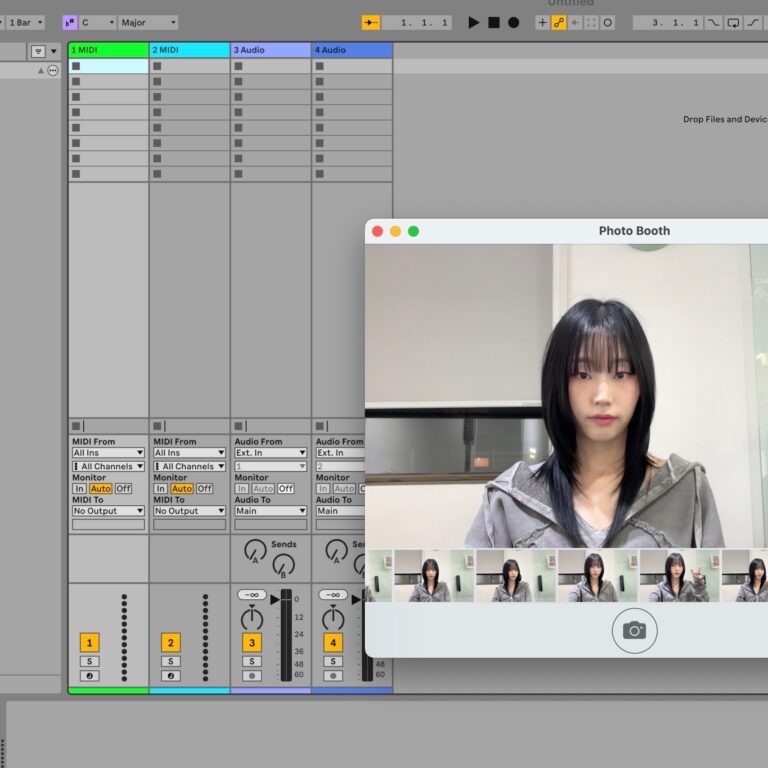
Task: Expand track 3 Audio To Main dropdown
Action: pos(270,511)
